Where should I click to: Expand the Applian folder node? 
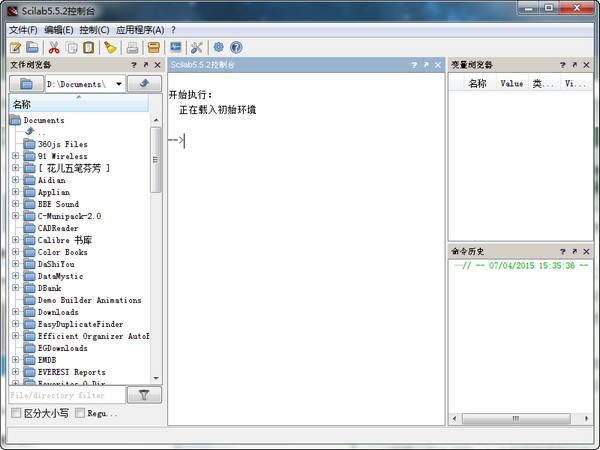click(15, 192)
